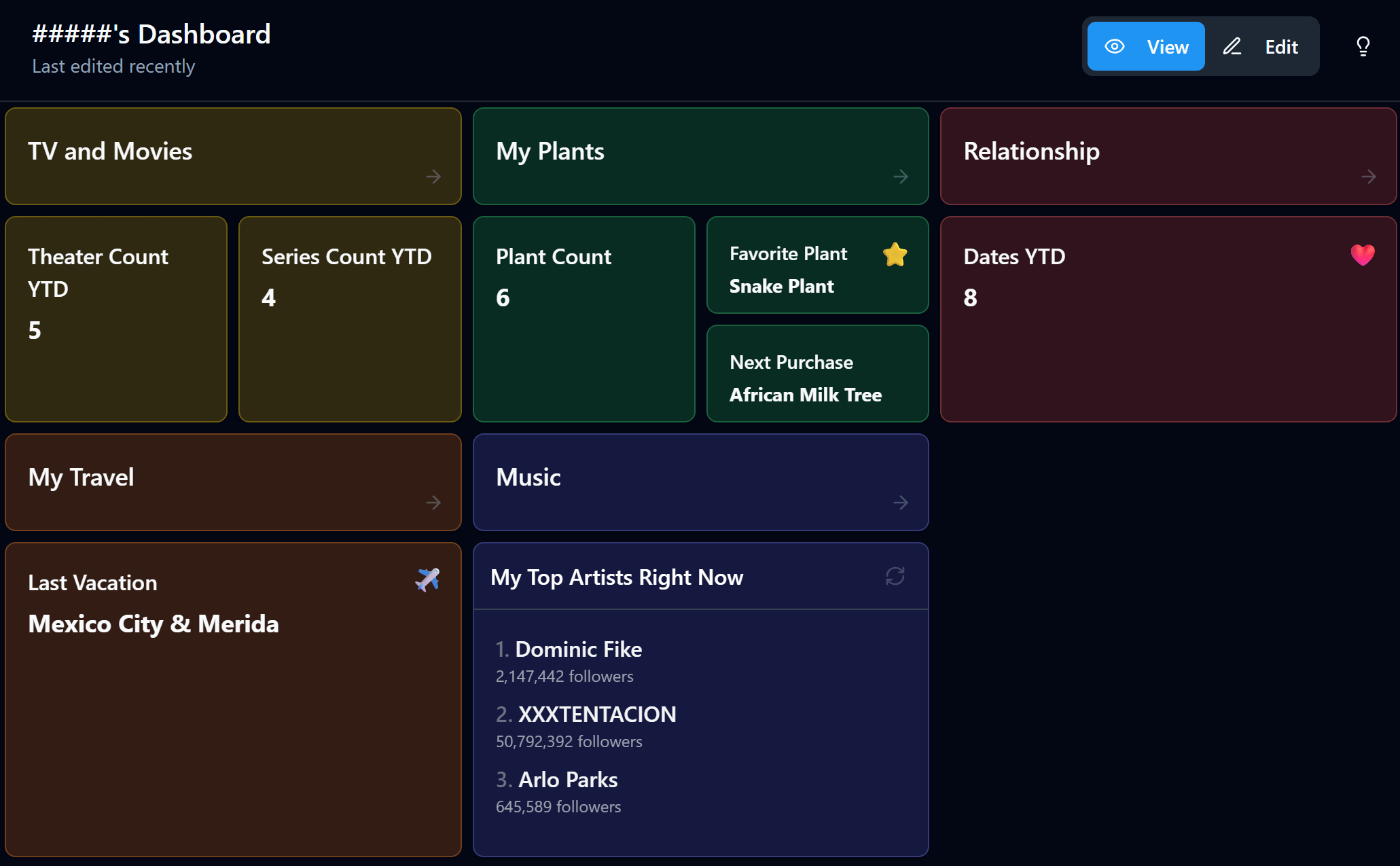Click the pencil icon beside Edit
Image resolution: width=1400 pixels, height=866 pixels.
pos(1232,46)
